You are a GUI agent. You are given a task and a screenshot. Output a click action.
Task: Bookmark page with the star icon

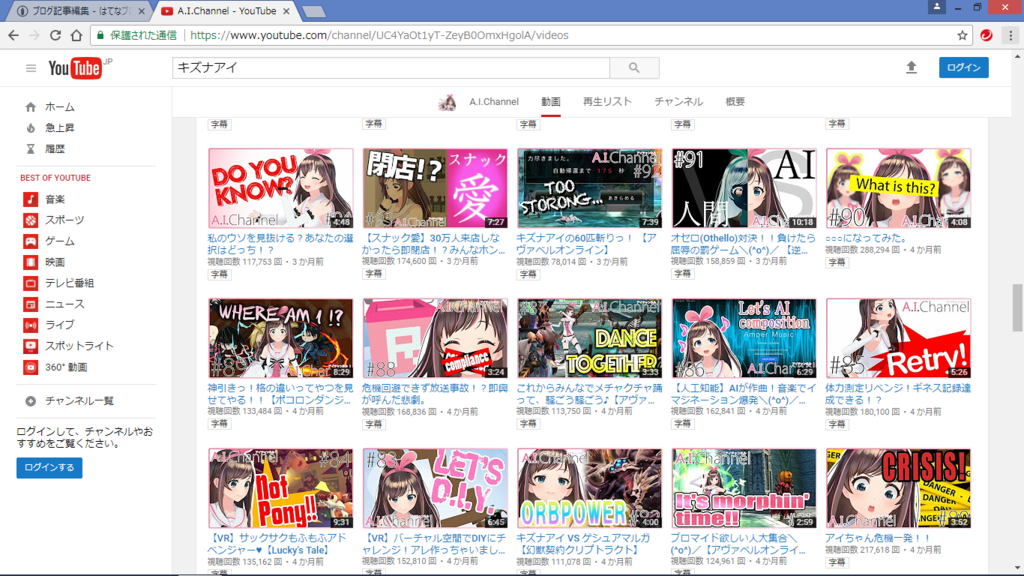click(962, 35)
